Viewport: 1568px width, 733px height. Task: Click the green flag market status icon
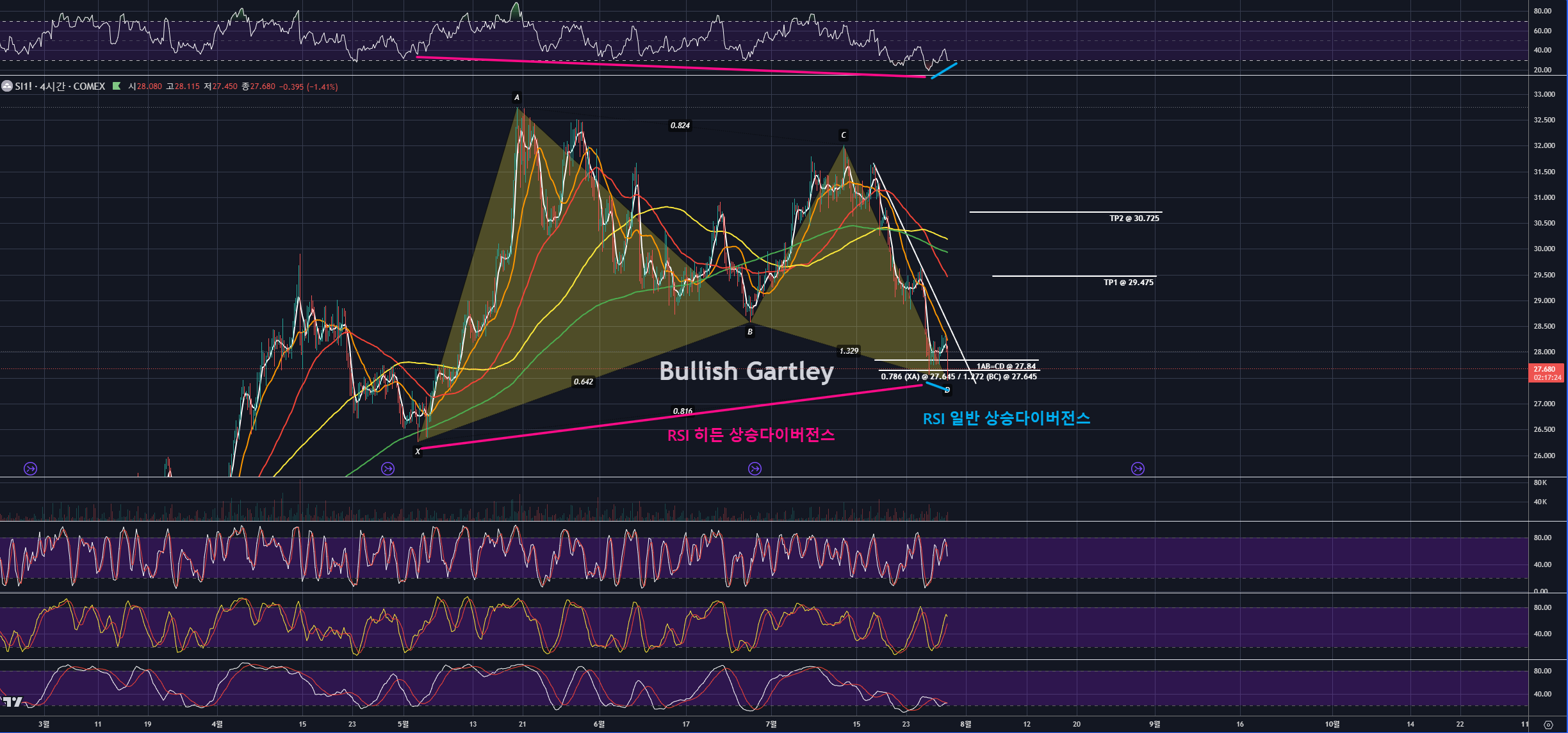(x=117, y=86)
